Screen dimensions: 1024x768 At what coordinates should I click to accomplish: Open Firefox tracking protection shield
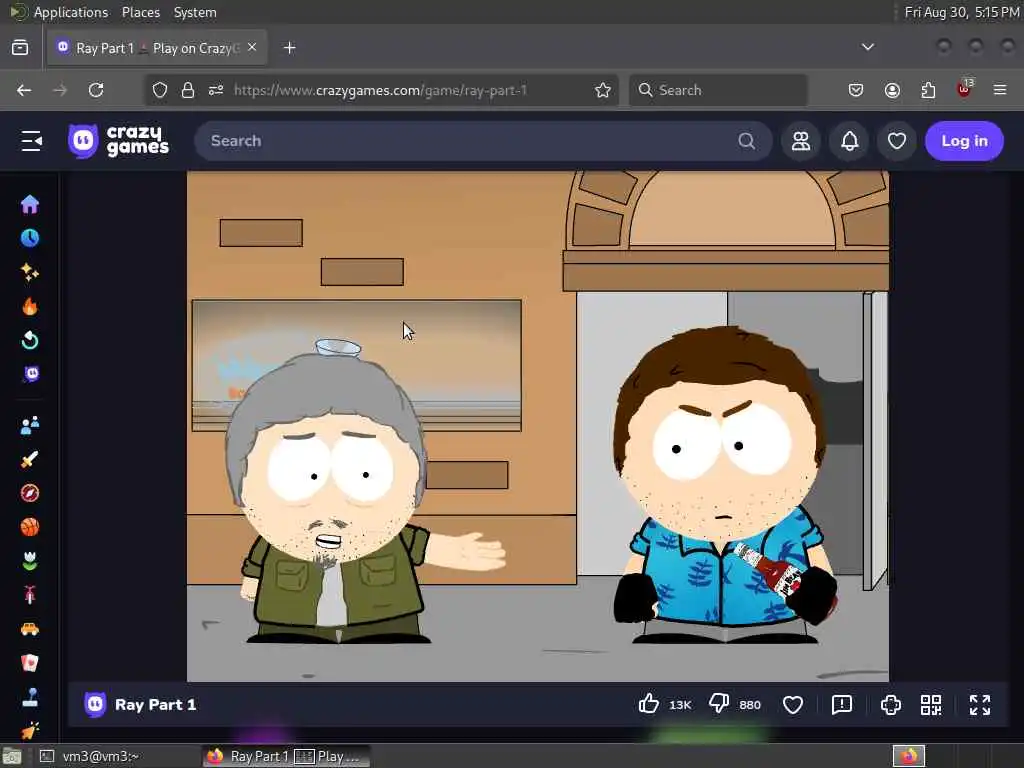[160, 90]
